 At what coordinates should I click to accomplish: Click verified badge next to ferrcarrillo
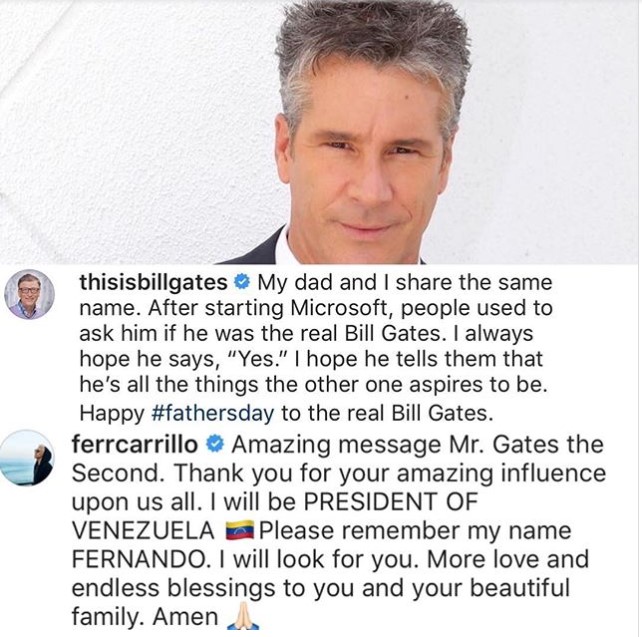tap(214, 444)
